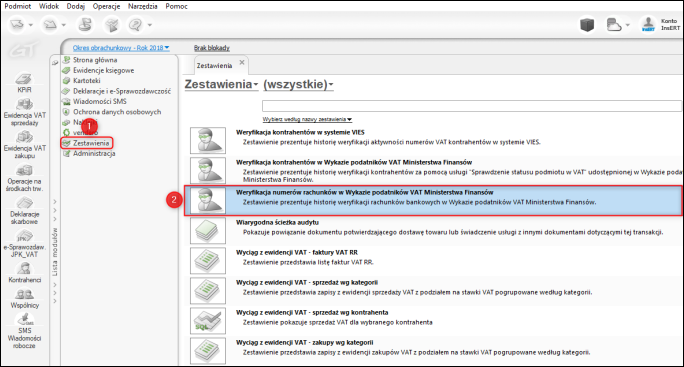Select Zestawienia in tree
Screen dimensions: 684x367
click(x=91, y=143)
